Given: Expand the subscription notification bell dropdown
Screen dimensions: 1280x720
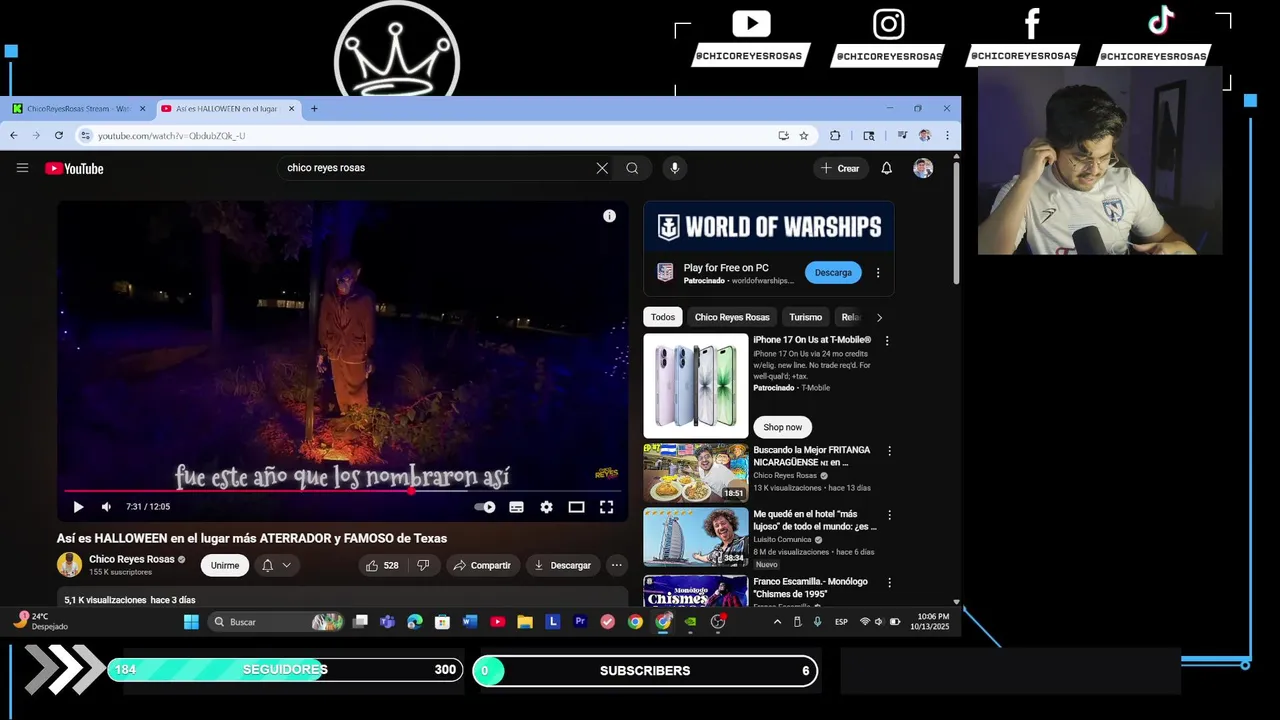Looking at the screenshot, I should (276, 565).
